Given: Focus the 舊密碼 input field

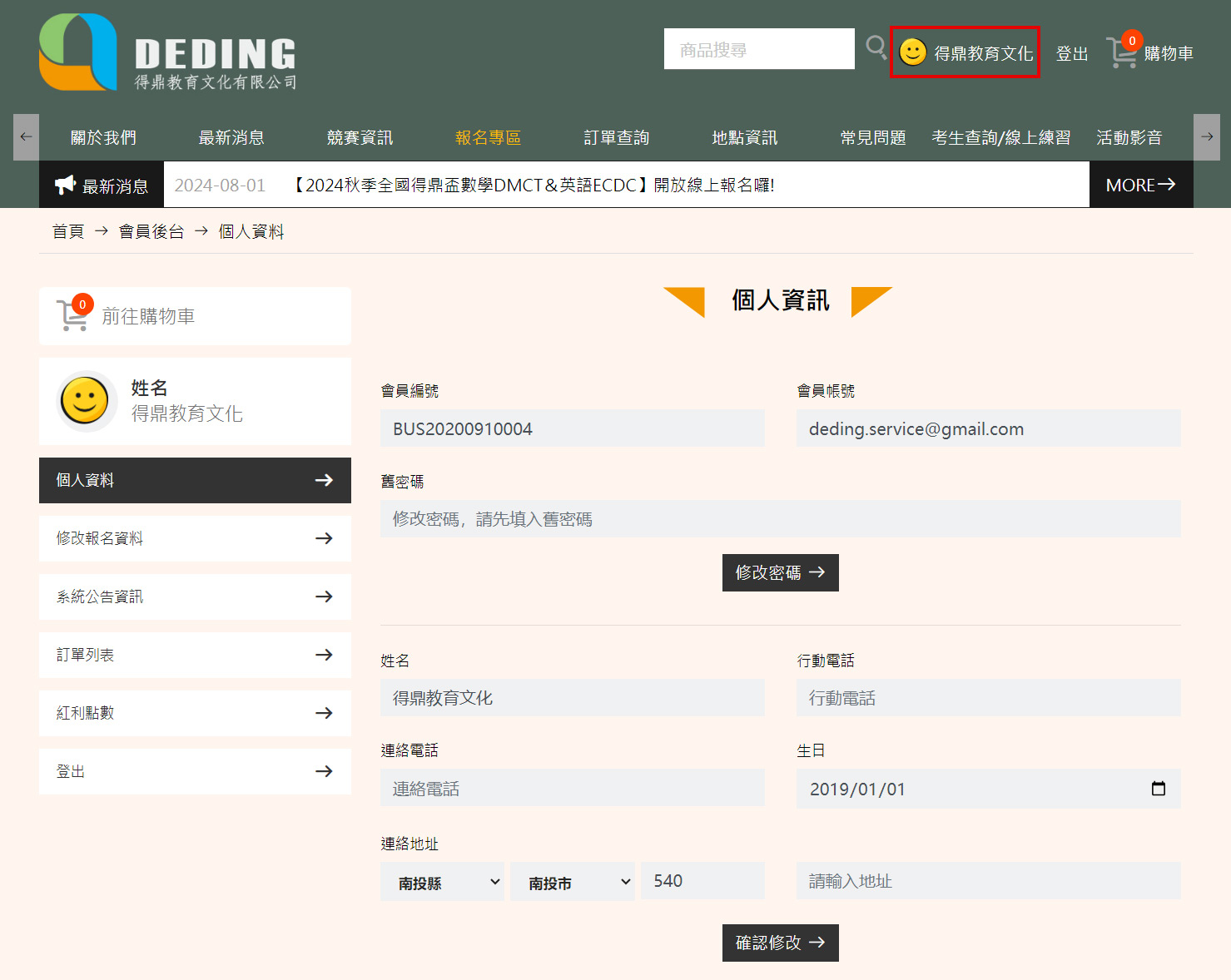Looking at the screenshot, I should click(x=780, y=519).
